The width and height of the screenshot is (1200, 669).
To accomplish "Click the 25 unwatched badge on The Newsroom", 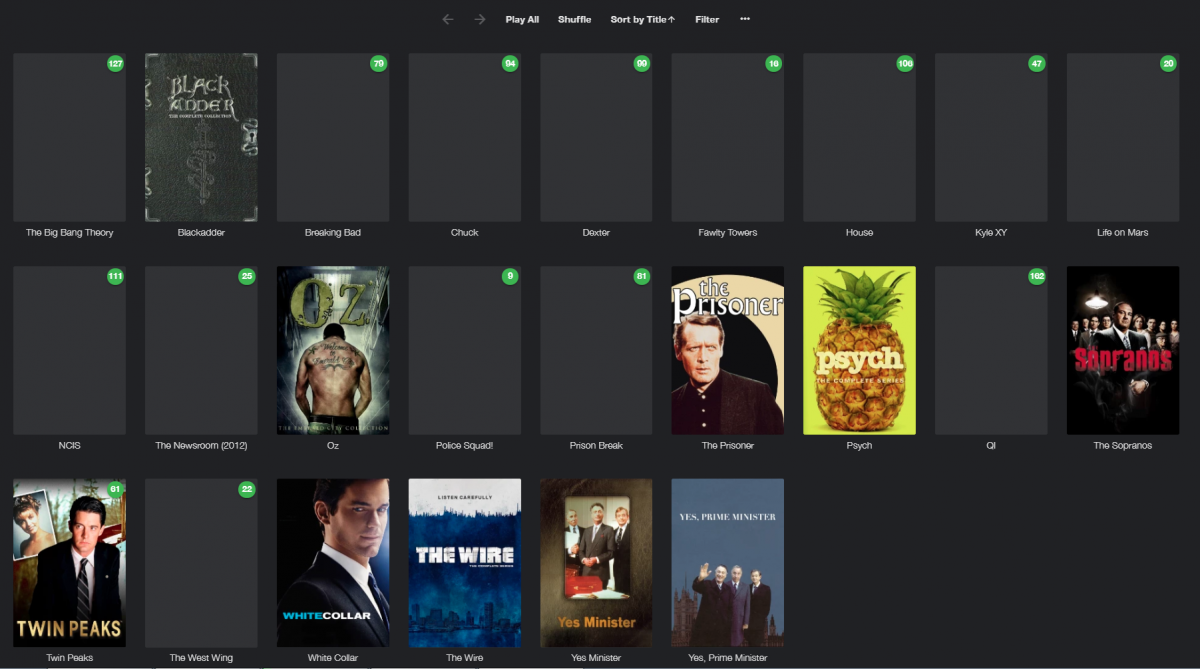I will click(x=247, y=276).
